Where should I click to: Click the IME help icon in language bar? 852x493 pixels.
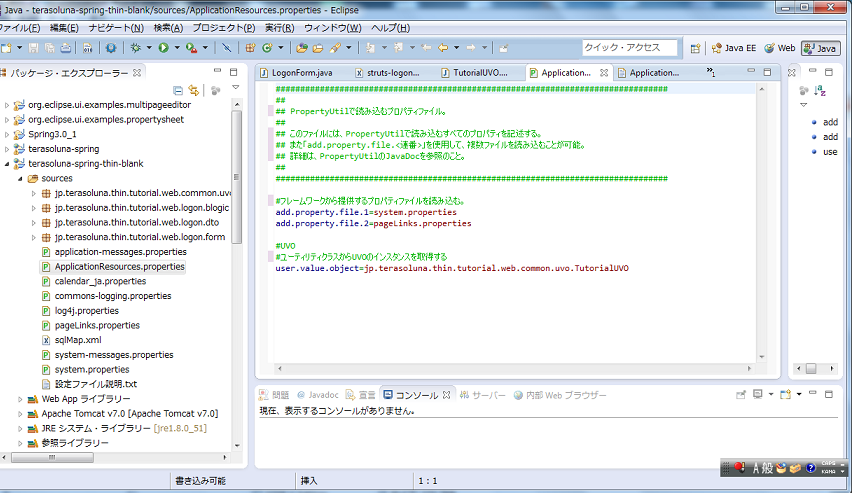point(811,468)
